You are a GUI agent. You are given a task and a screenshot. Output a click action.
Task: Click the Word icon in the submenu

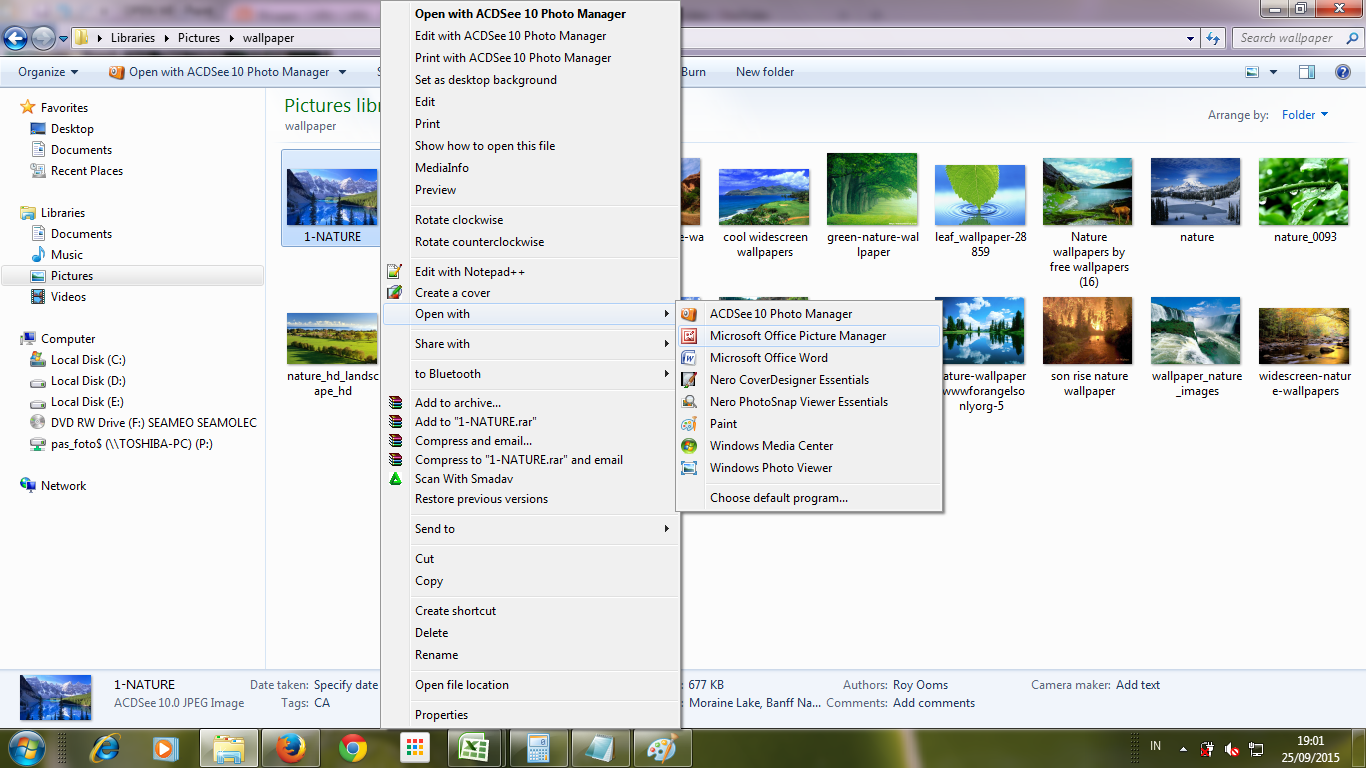click(689, 358)
